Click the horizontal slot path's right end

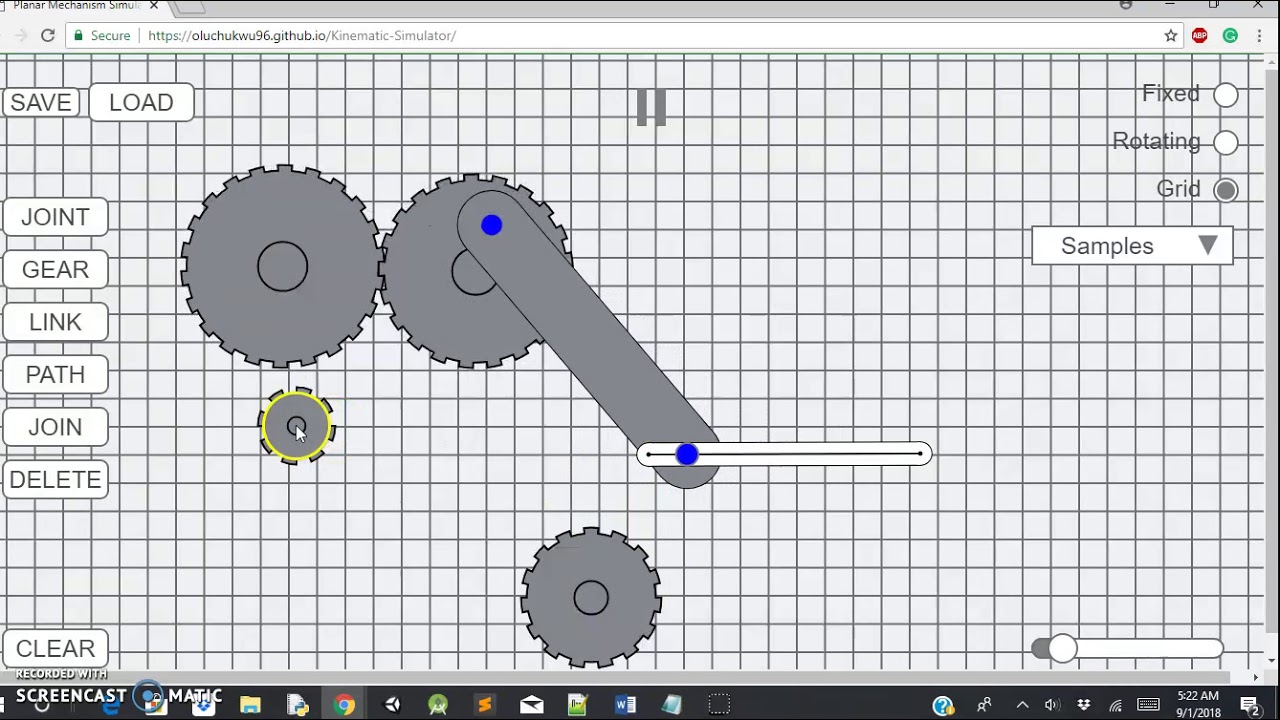coord(920,455)
